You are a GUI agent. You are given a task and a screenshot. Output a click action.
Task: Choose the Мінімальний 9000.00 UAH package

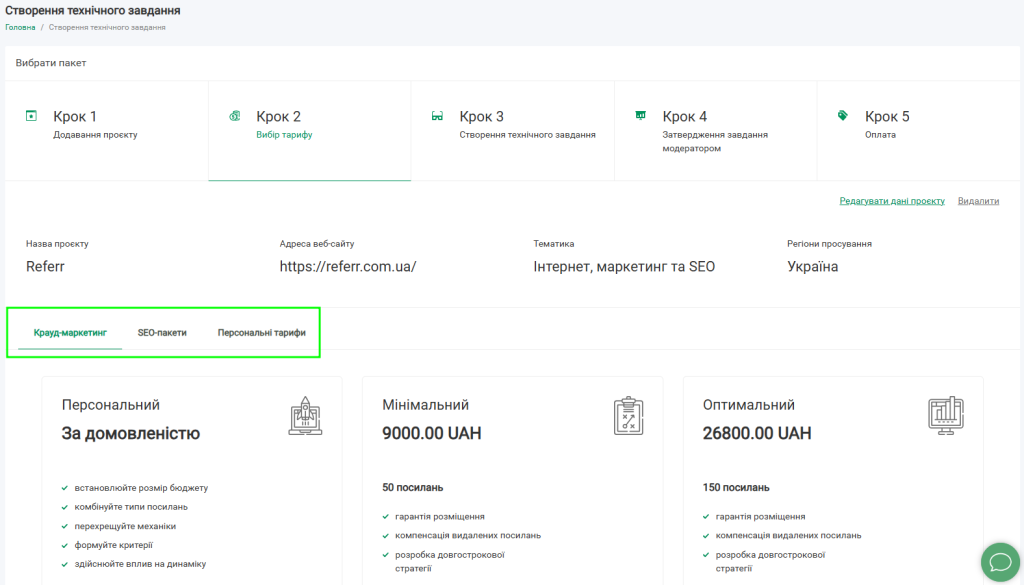pyautogui.click(x=431, y=433)
